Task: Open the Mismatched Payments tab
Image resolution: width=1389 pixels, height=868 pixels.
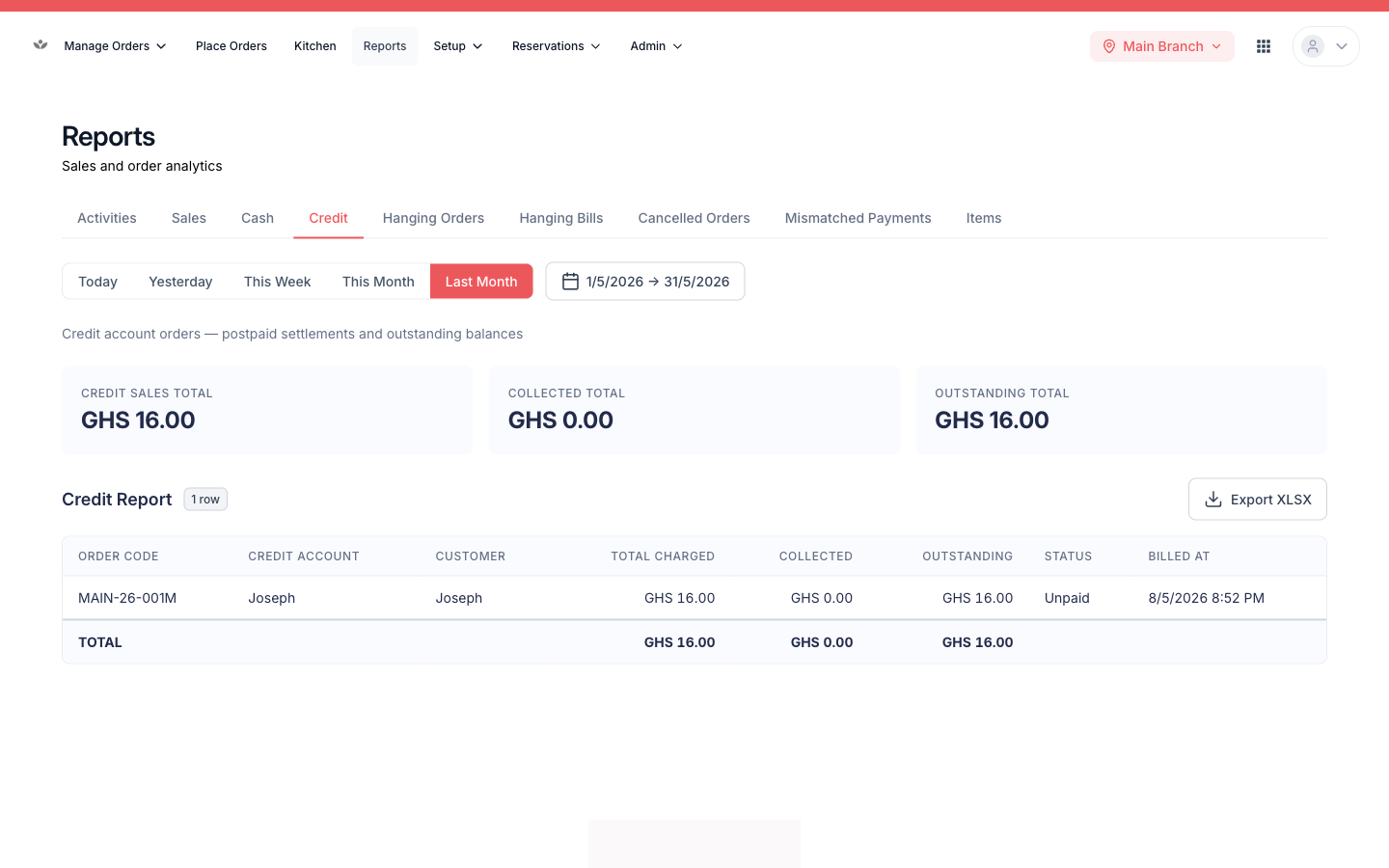Action: (x=858, y=218)
